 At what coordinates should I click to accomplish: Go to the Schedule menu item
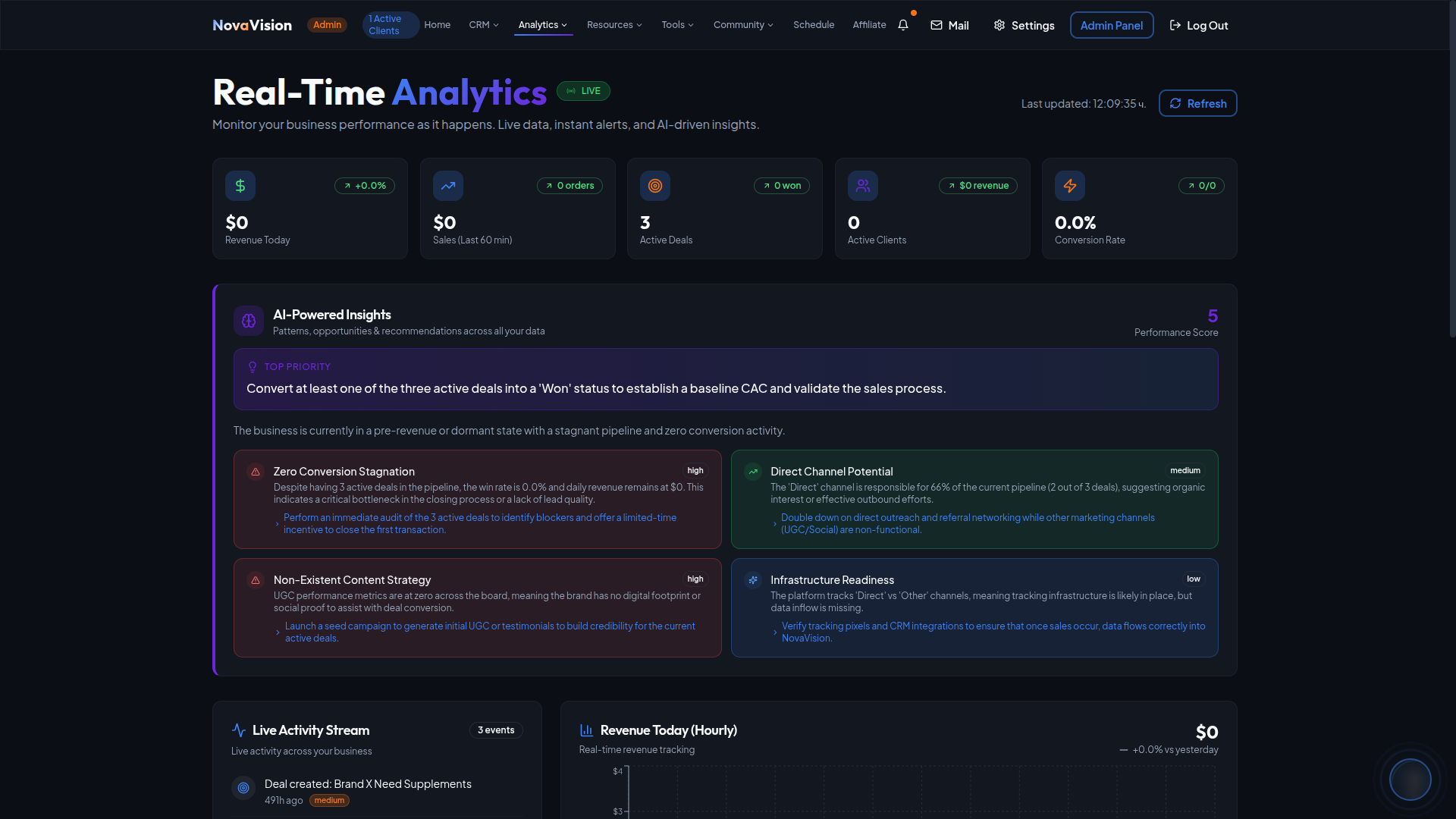pyautogui.click(x=813, y=25)
